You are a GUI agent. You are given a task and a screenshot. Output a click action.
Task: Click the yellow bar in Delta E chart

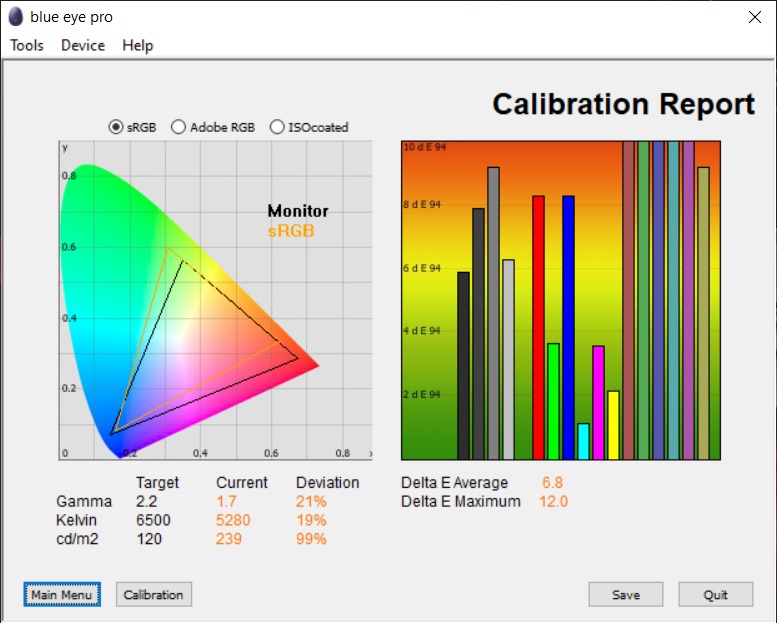tap(613, 424)
